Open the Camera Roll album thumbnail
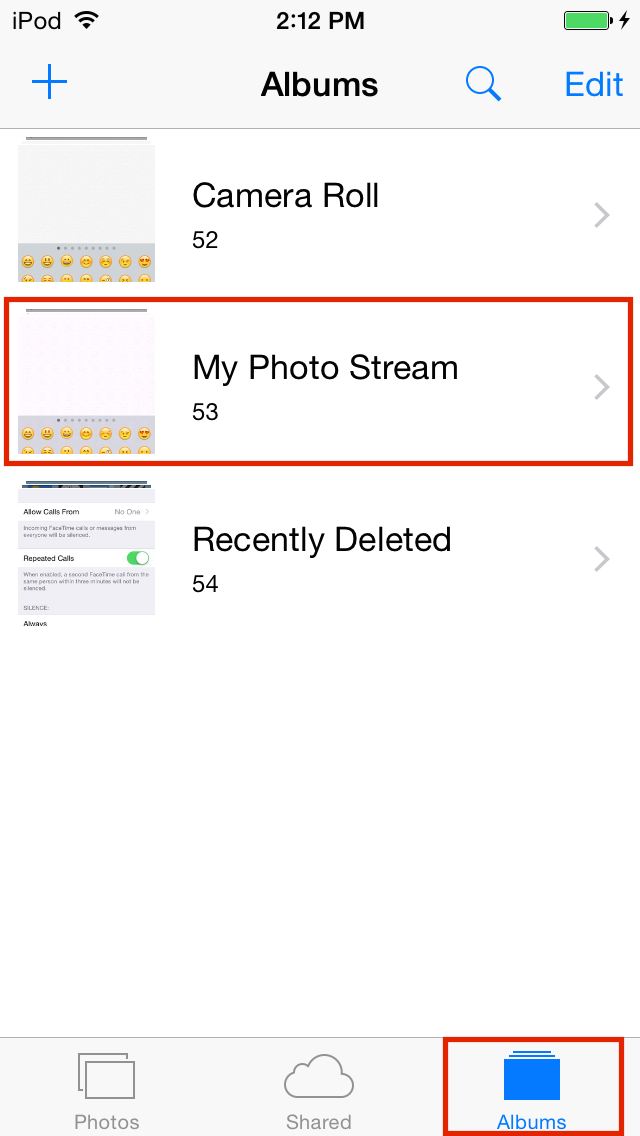 tap(86, 209)
